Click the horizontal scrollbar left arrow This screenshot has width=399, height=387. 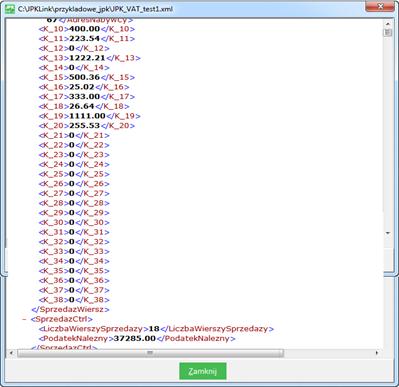click(x=11, y=353)
